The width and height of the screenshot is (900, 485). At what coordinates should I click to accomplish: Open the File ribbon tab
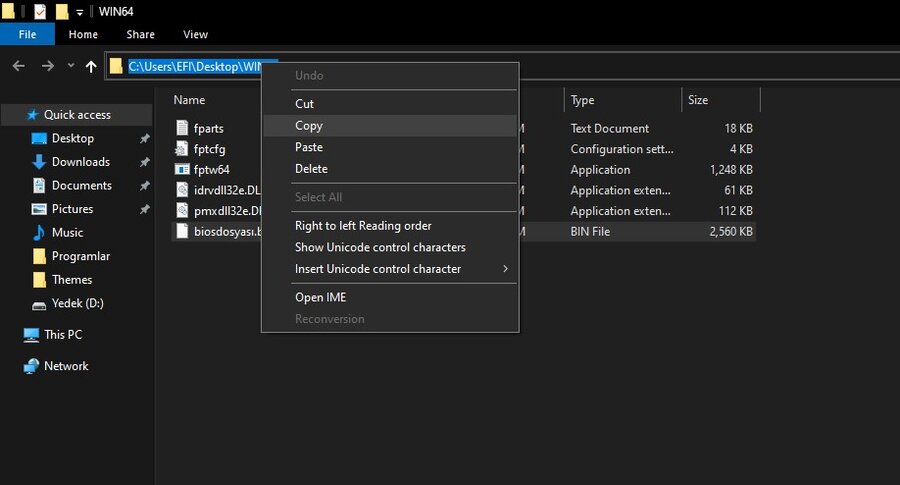pos(27,34)
